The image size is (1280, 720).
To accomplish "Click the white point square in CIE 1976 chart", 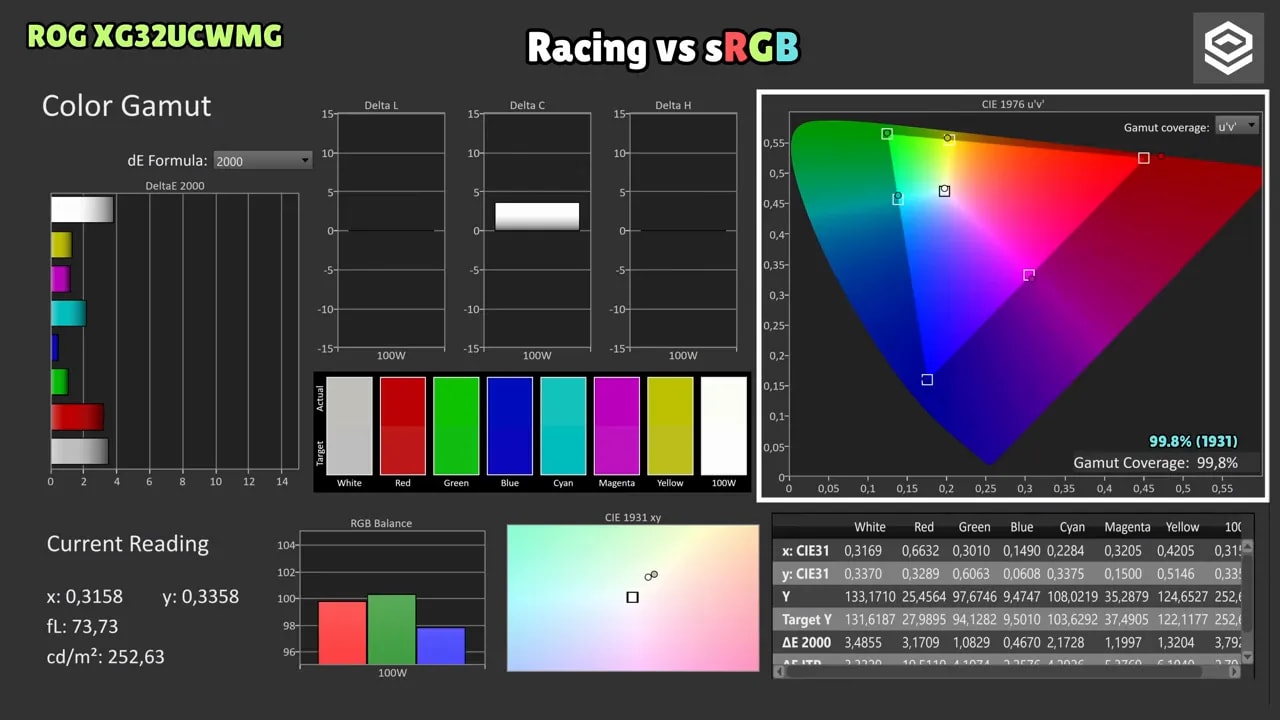I will (x=945, y=191).
